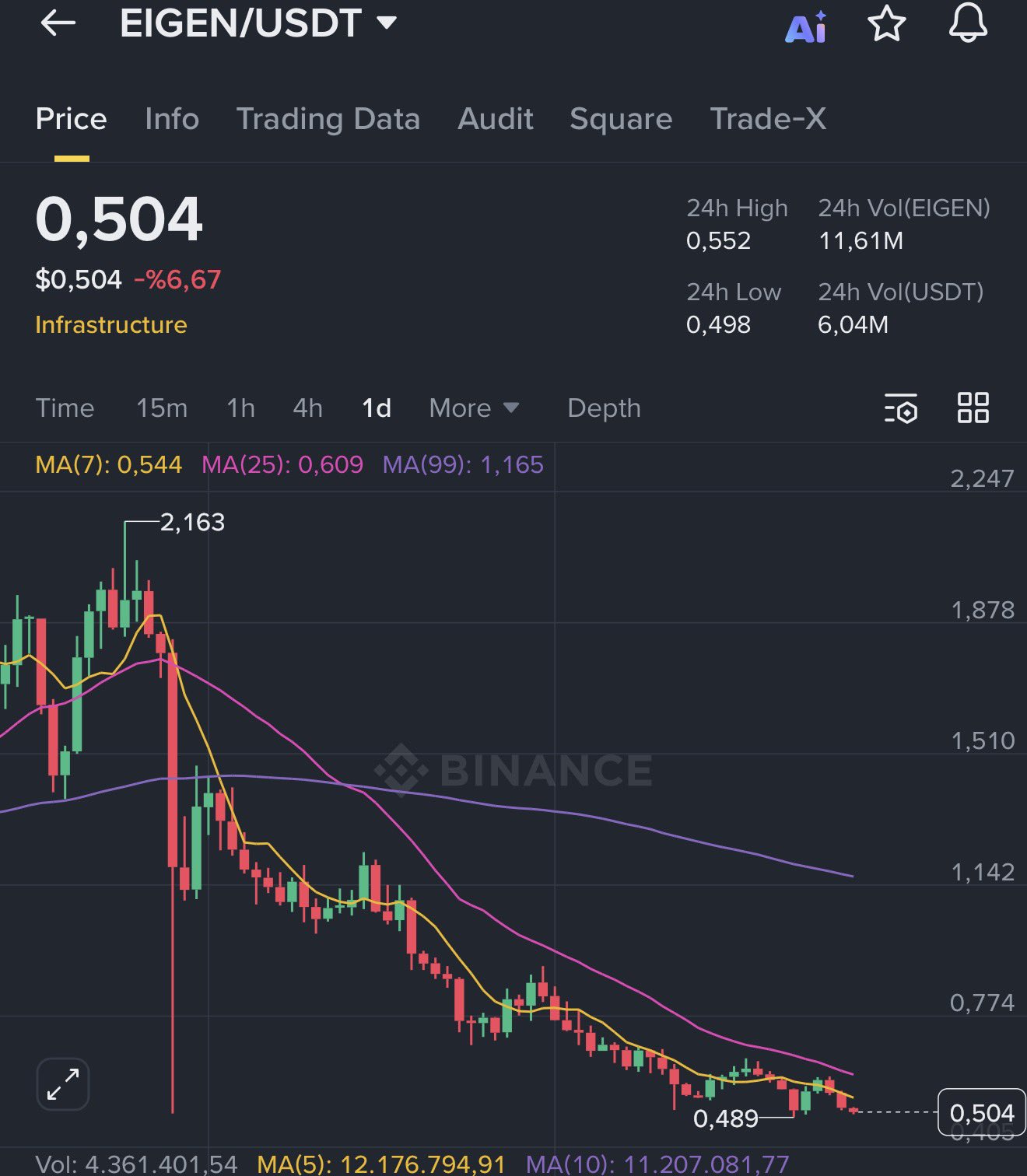Open price alert bell icon

pyautogui.click(x=968, y=22)
